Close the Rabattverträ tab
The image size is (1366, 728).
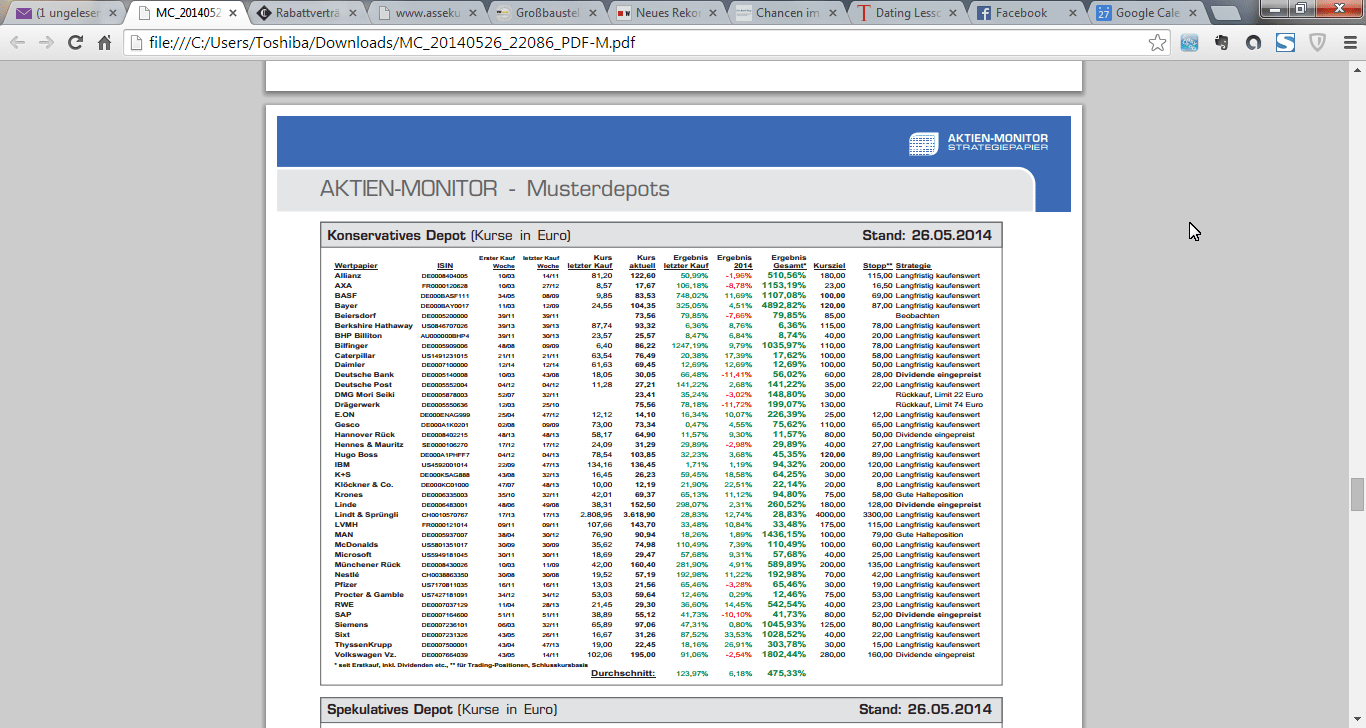[x=353, y=13]
